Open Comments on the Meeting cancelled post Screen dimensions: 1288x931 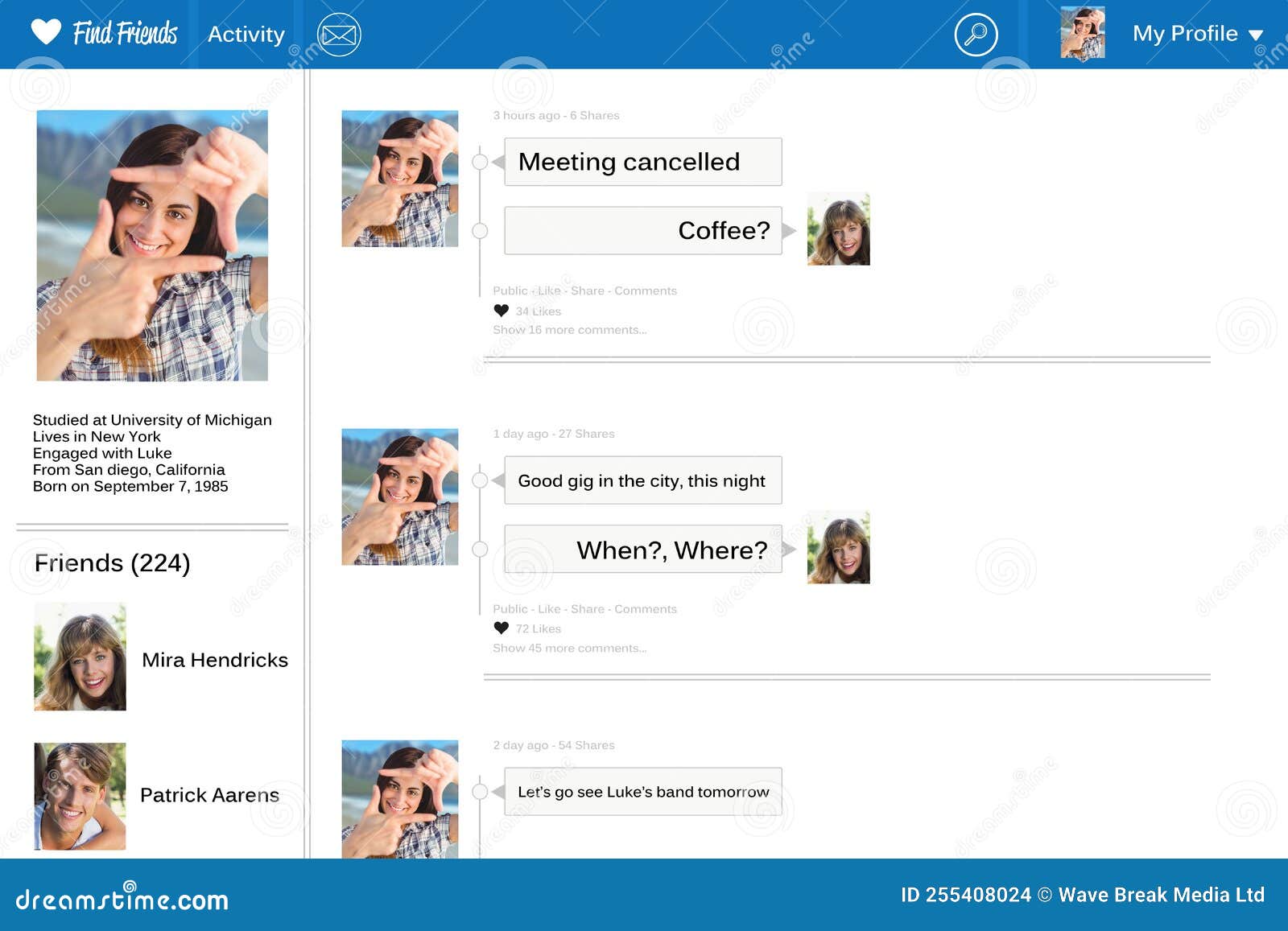(x=647, y=290)
